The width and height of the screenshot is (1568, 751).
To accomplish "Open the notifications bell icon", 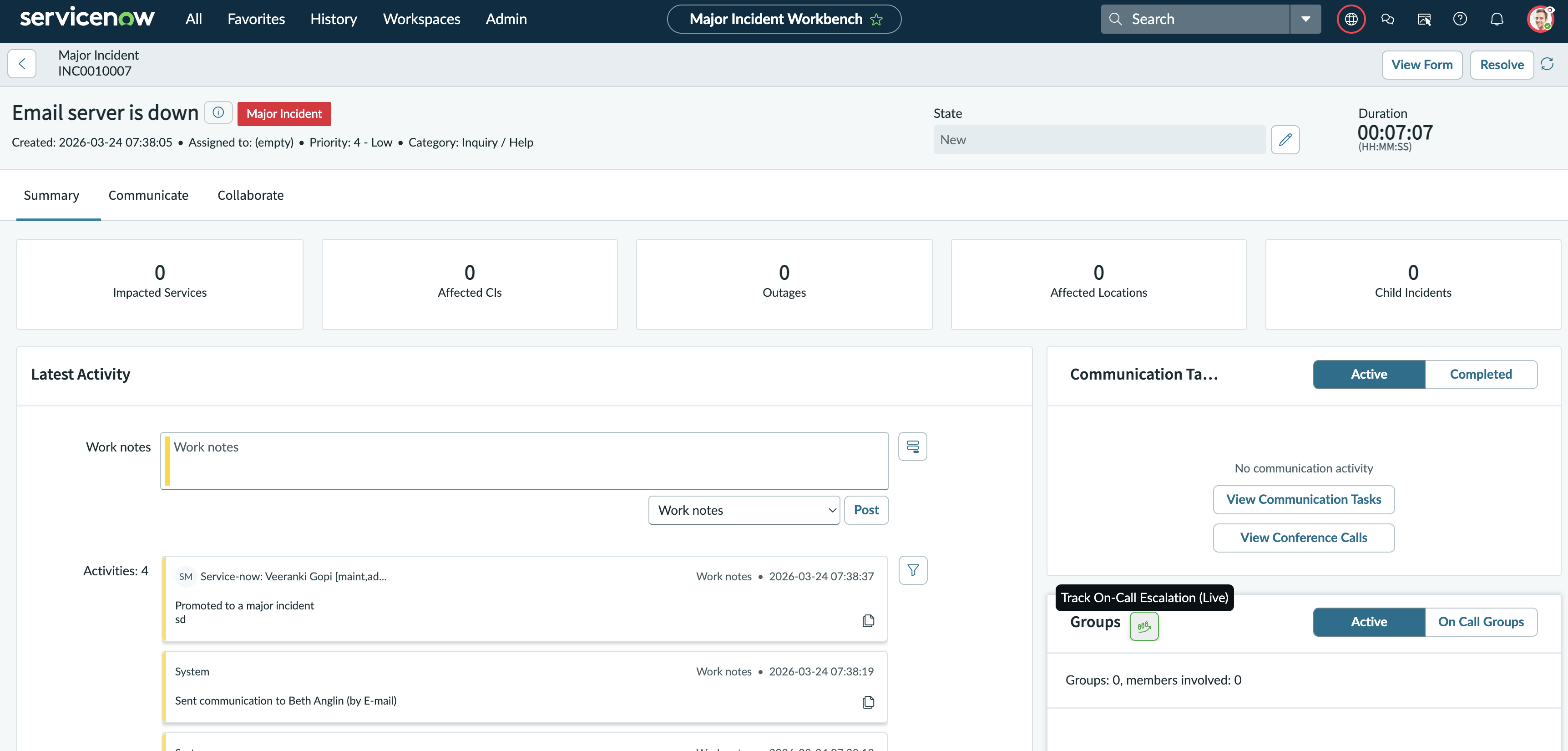I will (1496, 19).
